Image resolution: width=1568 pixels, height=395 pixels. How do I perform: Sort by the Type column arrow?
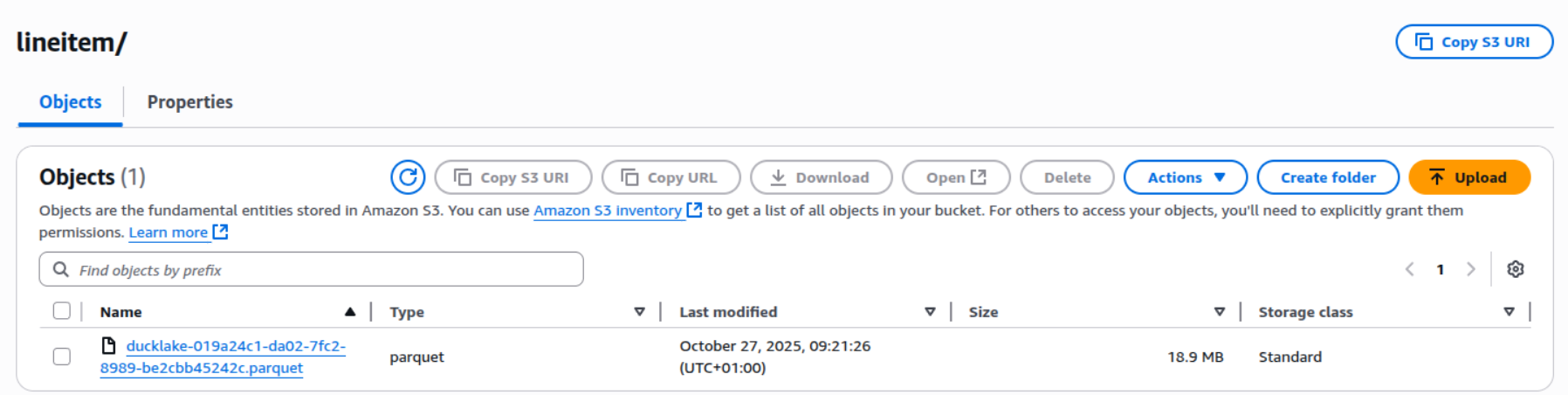pos(640,312)
